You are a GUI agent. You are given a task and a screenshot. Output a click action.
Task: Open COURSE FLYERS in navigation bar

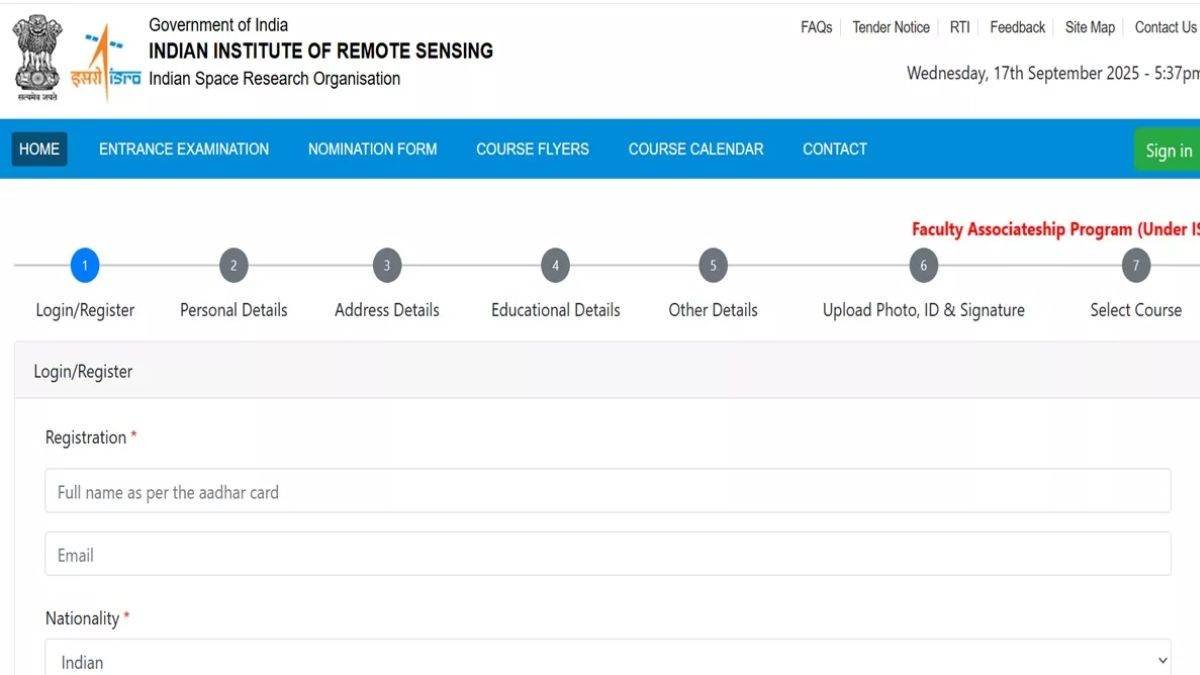click(x=532, y=149)
